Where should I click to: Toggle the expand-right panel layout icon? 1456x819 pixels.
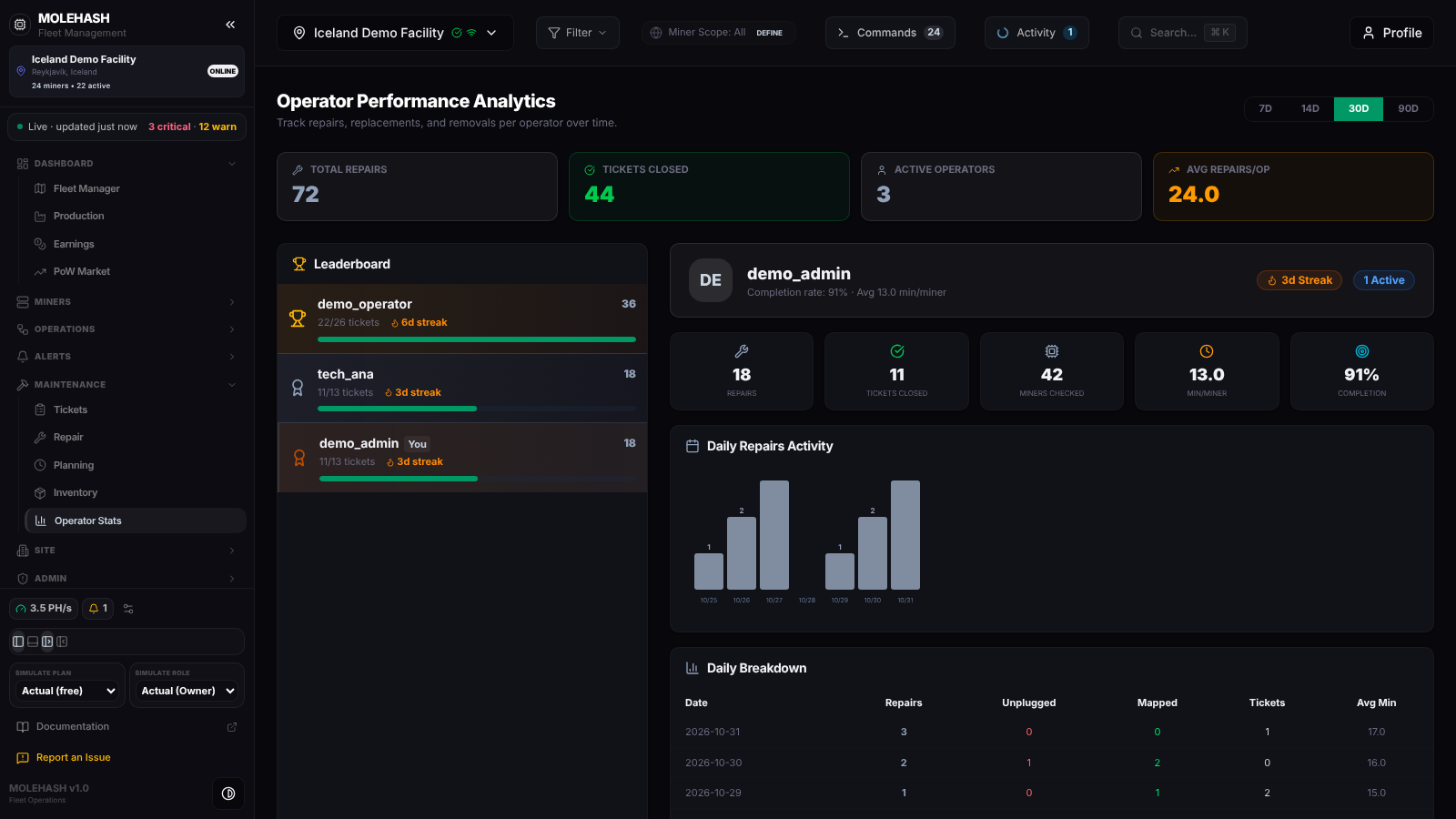pos(47,642)
